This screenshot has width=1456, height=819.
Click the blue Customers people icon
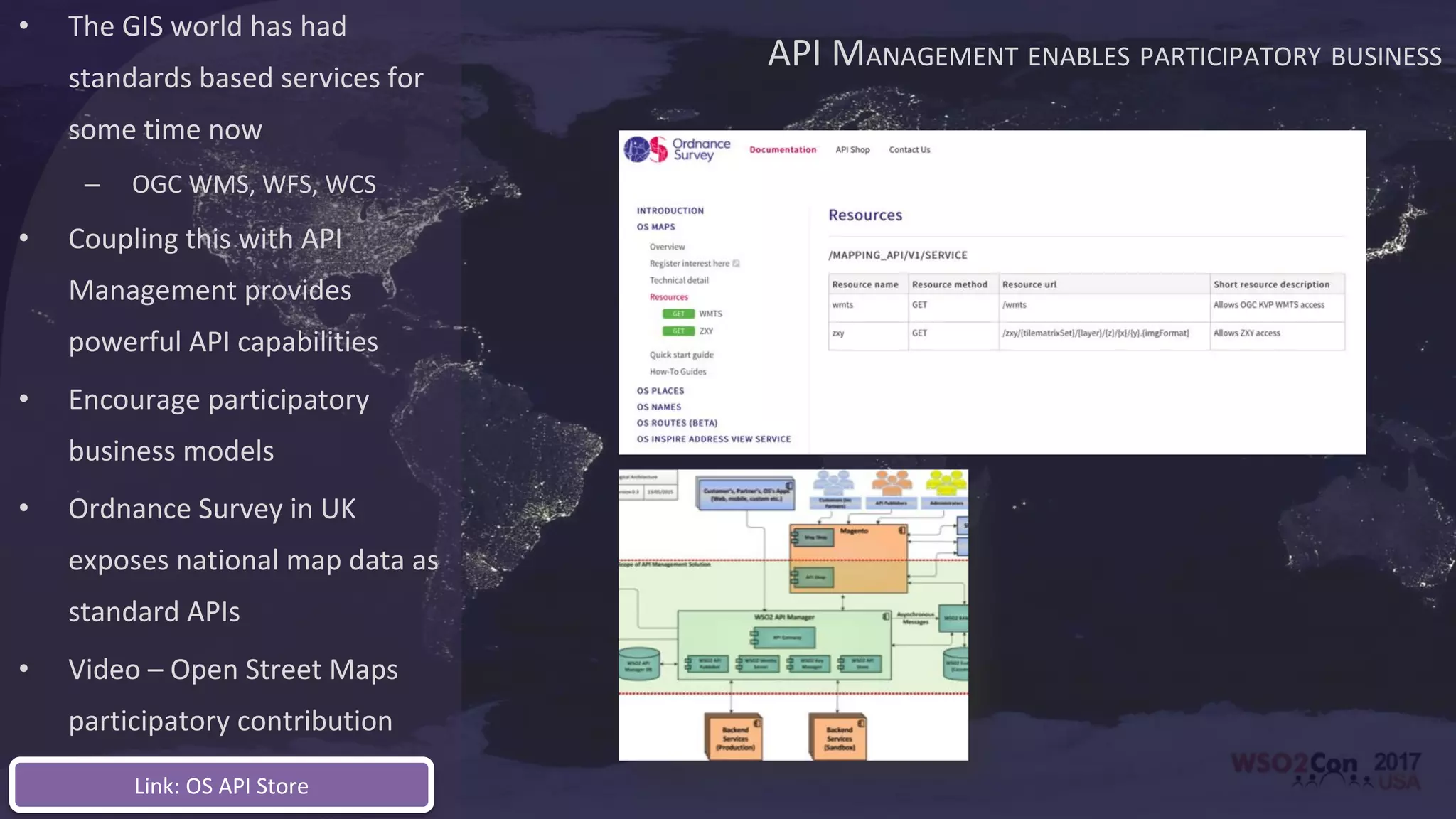834,483
